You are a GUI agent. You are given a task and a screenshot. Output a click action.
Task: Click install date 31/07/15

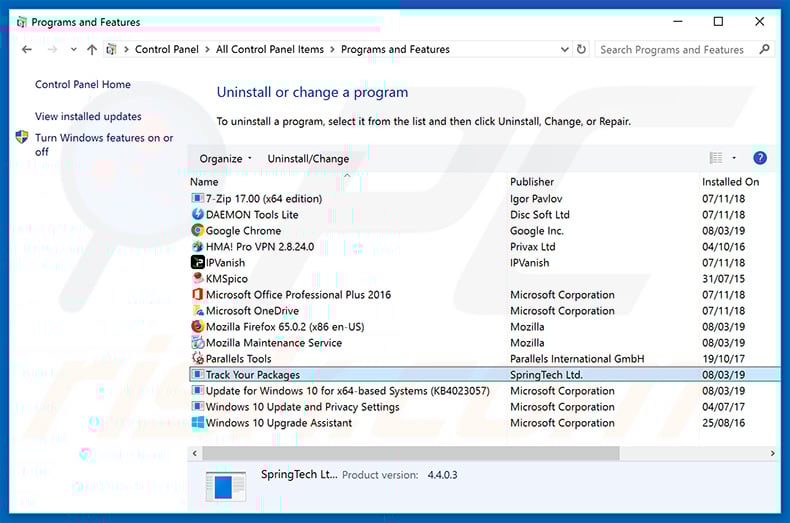(723, 279)
